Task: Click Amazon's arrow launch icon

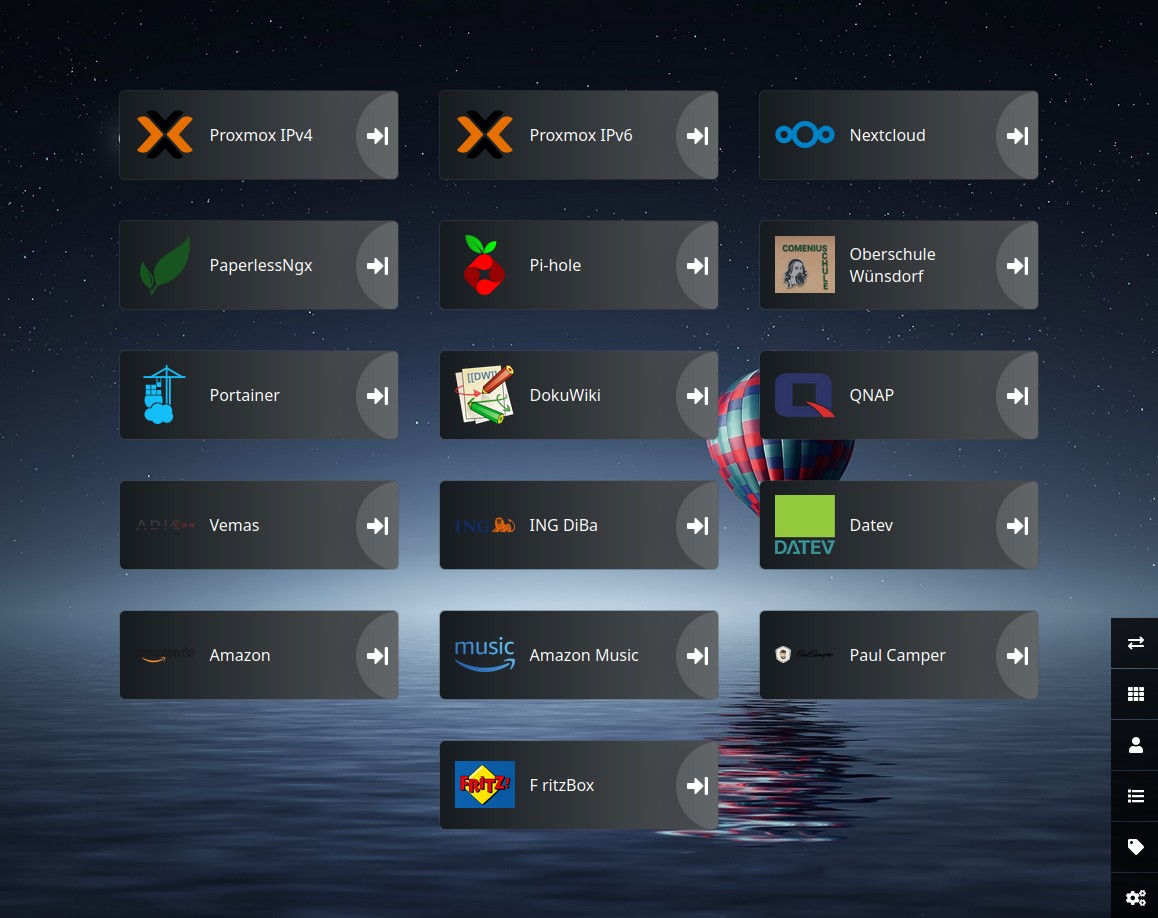Action: (x=377, y=656)
